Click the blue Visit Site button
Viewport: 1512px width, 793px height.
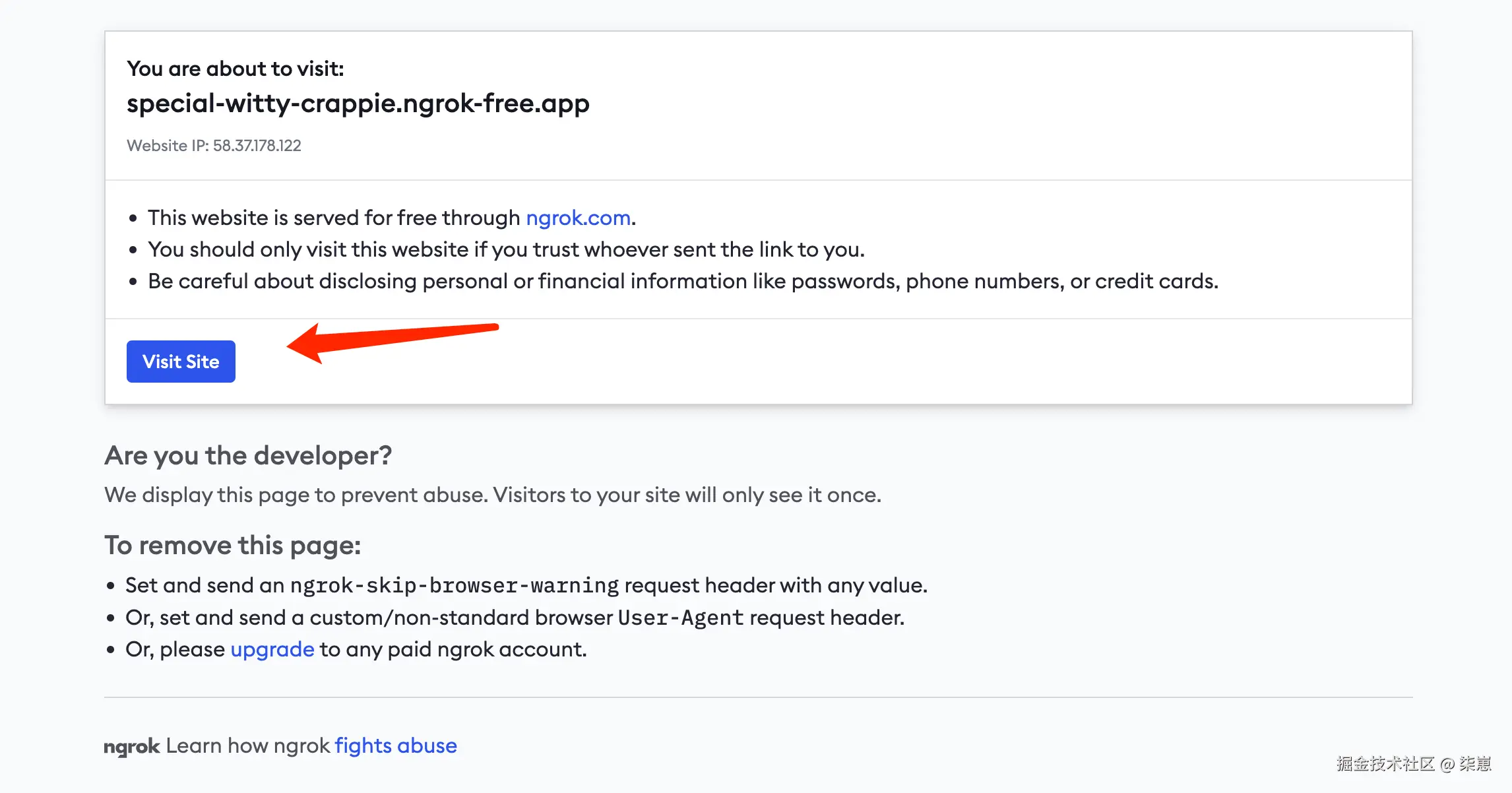click(x=181, y=362)
